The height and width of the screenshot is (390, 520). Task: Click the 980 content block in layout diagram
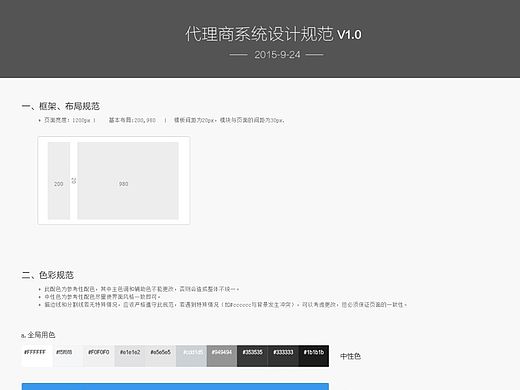click(x=128, y=181)
